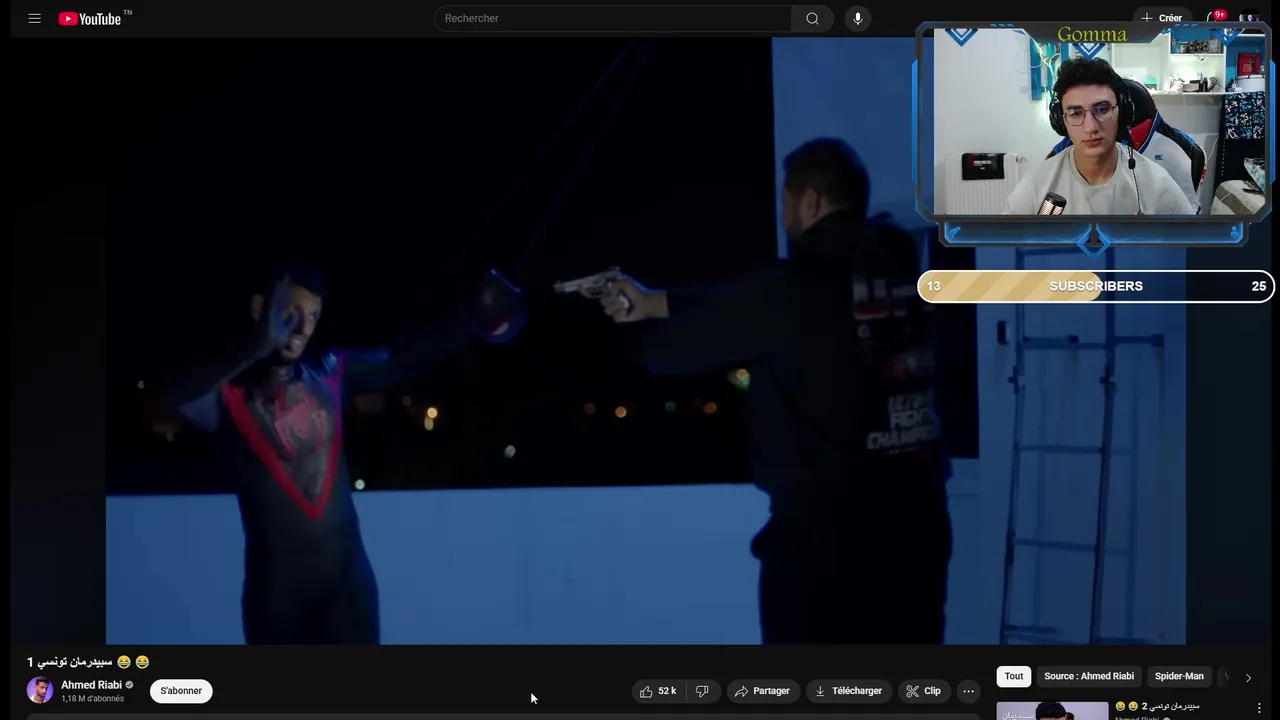
Task: Click the video title سبيدرمان تونسي 1
Action: [x=88, y=662]
